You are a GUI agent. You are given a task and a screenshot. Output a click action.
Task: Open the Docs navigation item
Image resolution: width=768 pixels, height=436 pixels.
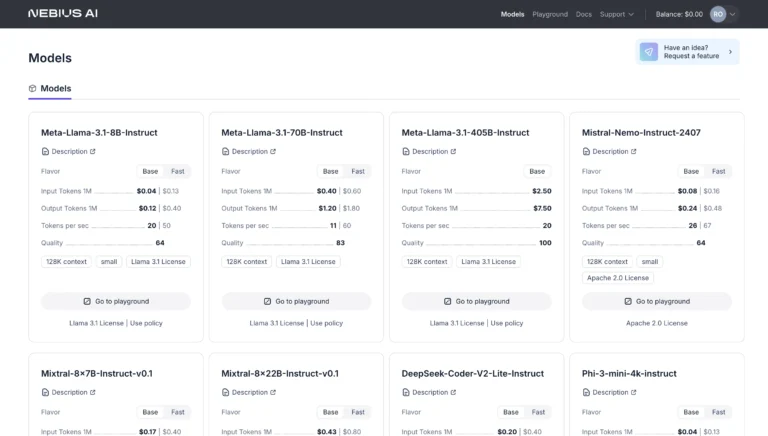[x=584, y=14]
